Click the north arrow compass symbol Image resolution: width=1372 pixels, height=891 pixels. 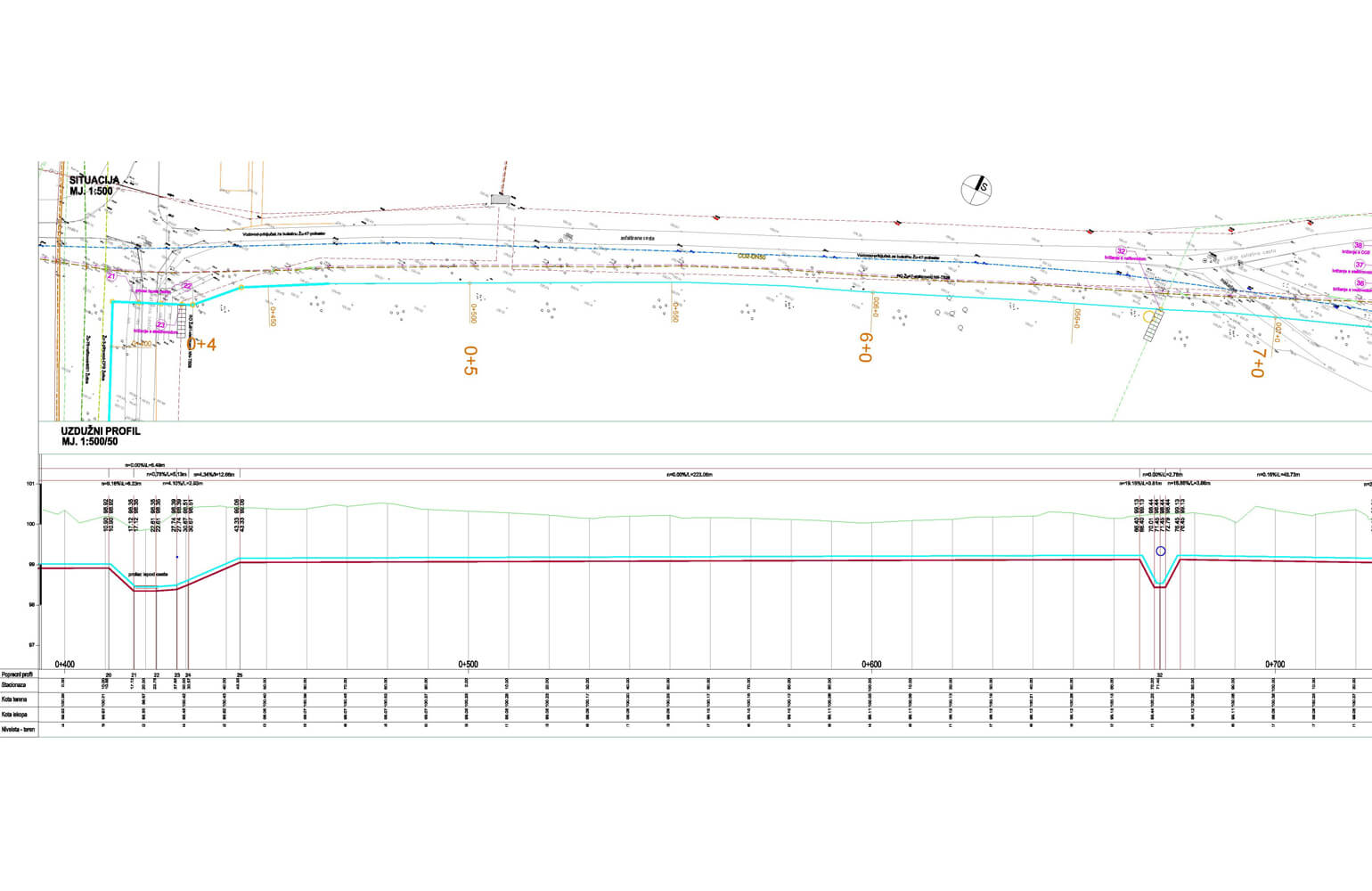click(x=977, y=188)
